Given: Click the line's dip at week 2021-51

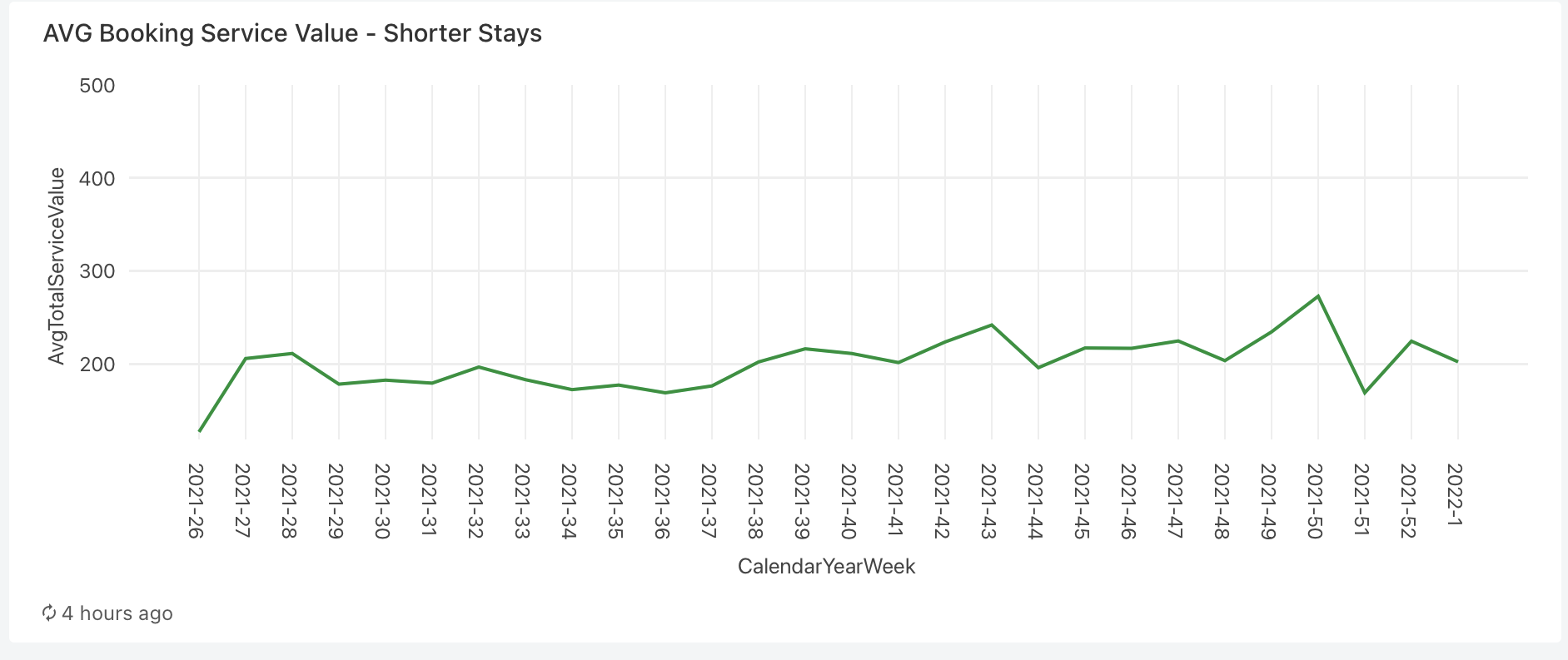Looking at the screenshot, I should click(1364, 393).
